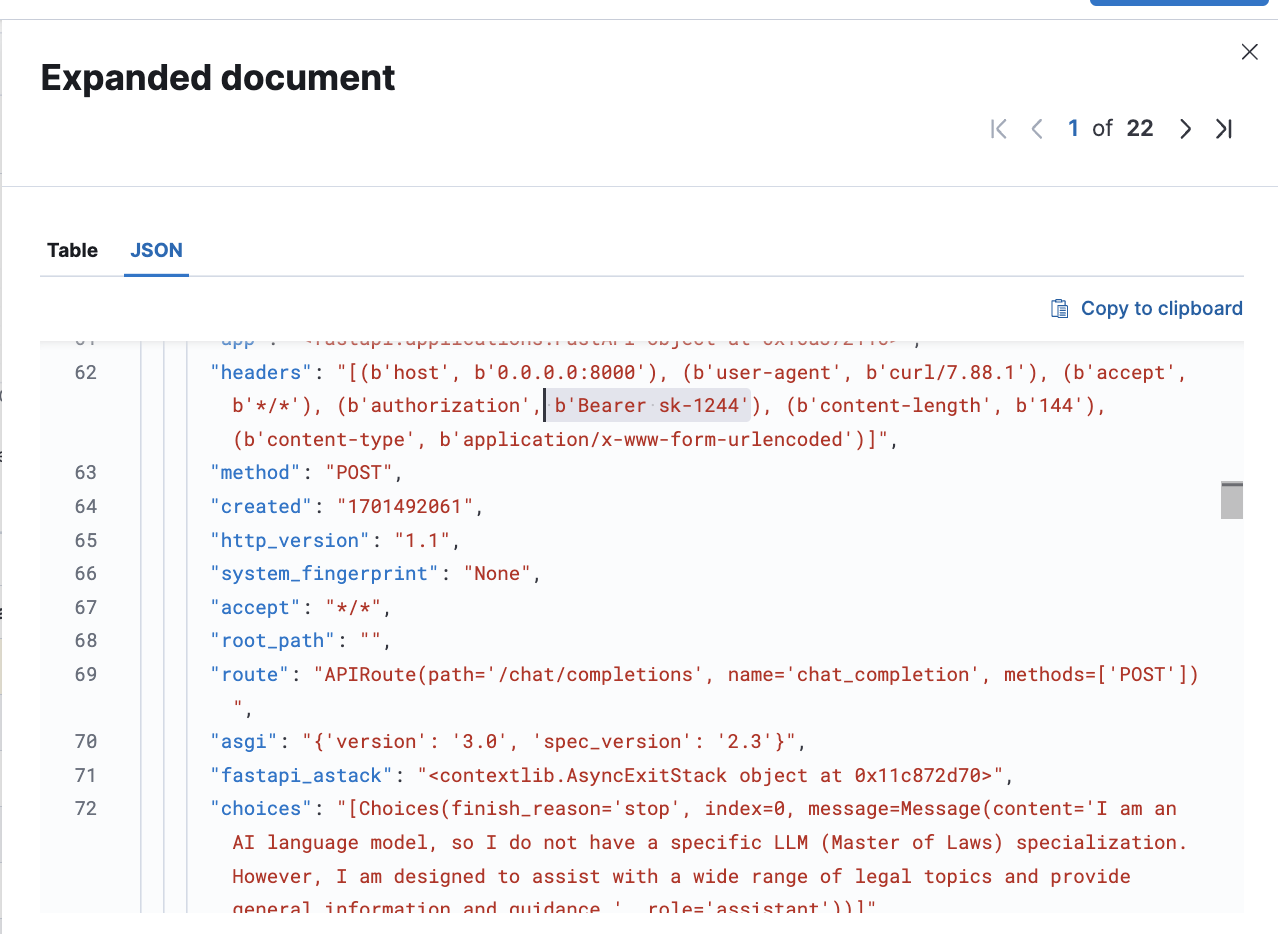Click the highlighted Bearer sk-1244 text
Viewport: 1278px width, 934px height.
click(651, 406)
